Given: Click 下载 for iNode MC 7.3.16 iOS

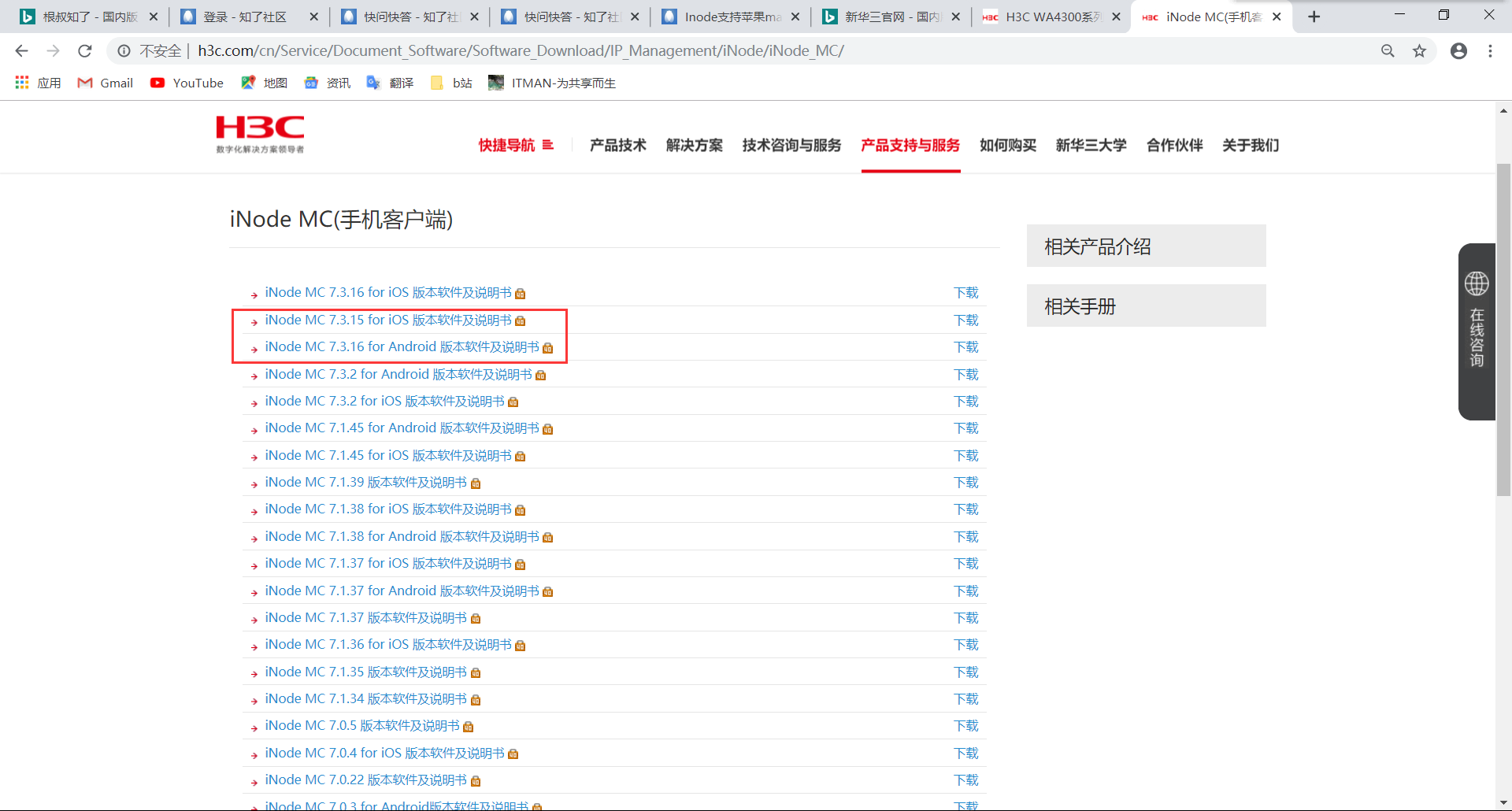Looking at the screenshot, I should coord(966,293).
